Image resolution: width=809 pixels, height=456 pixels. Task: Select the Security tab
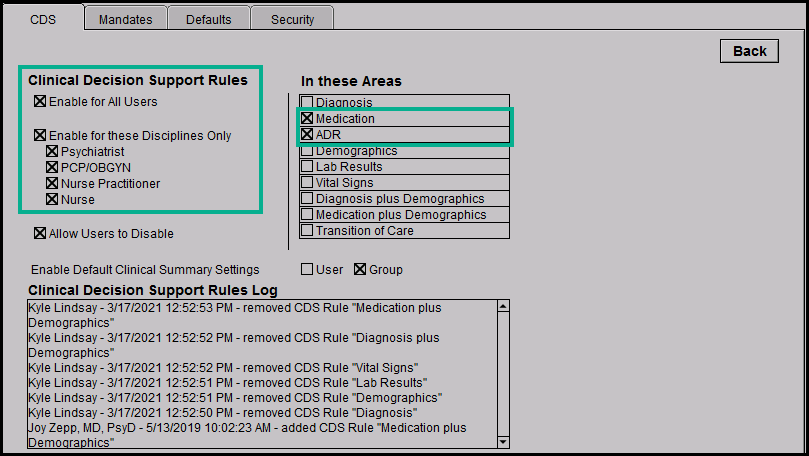[292, 19]
